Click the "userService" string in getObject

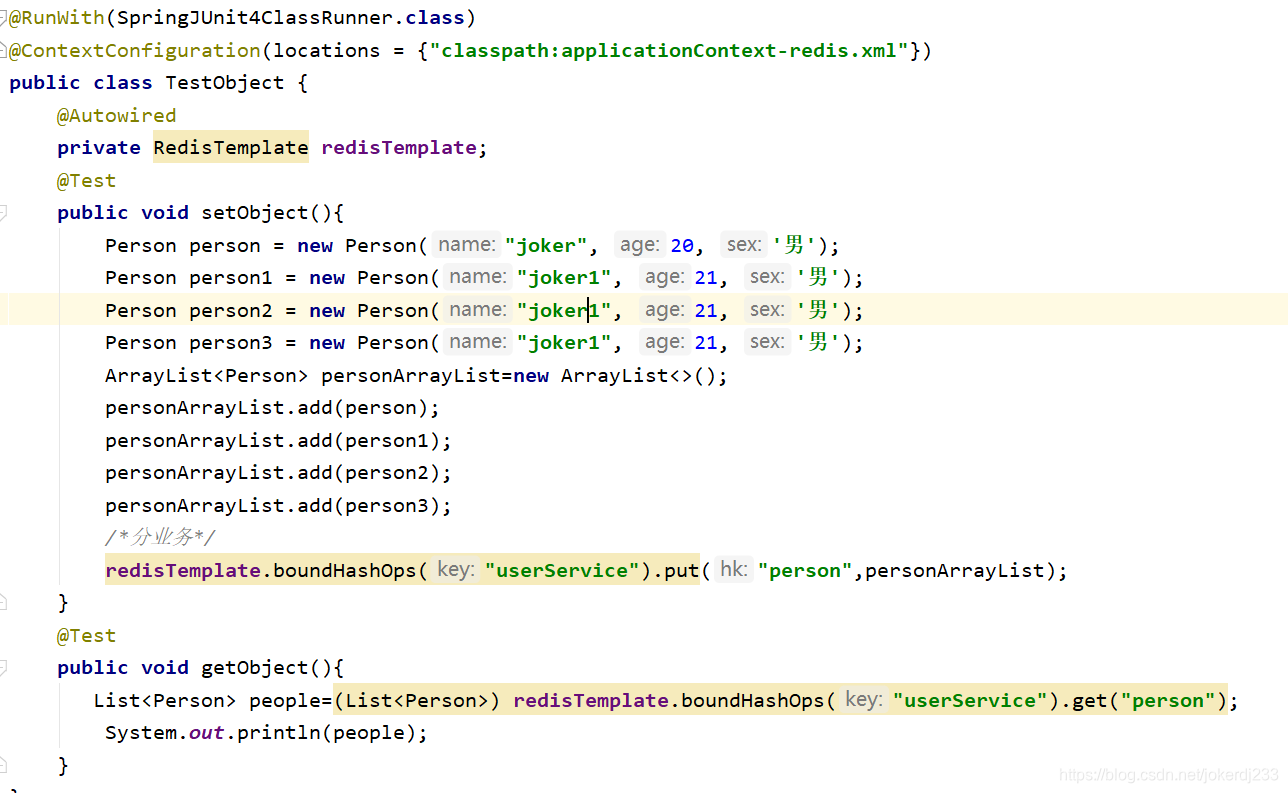[x=970, y=700]
